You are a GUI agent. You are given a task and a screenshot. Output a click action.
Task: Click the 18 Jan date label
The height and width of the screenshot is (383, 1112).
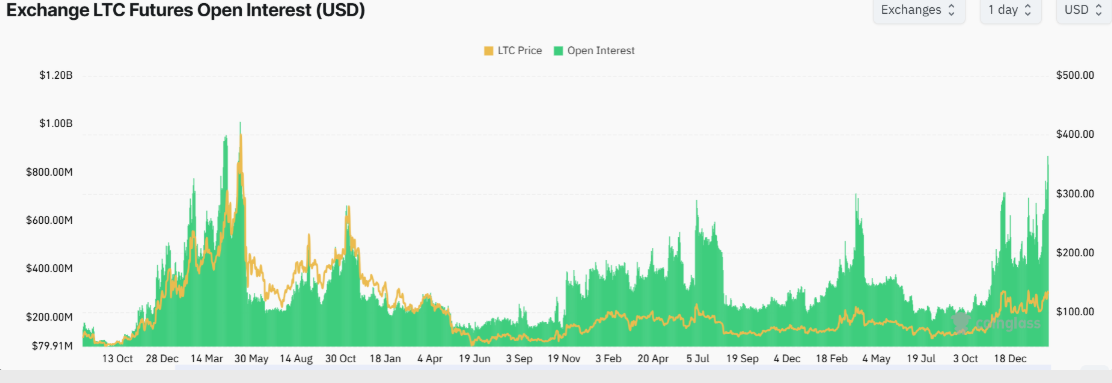coord(385,359)
